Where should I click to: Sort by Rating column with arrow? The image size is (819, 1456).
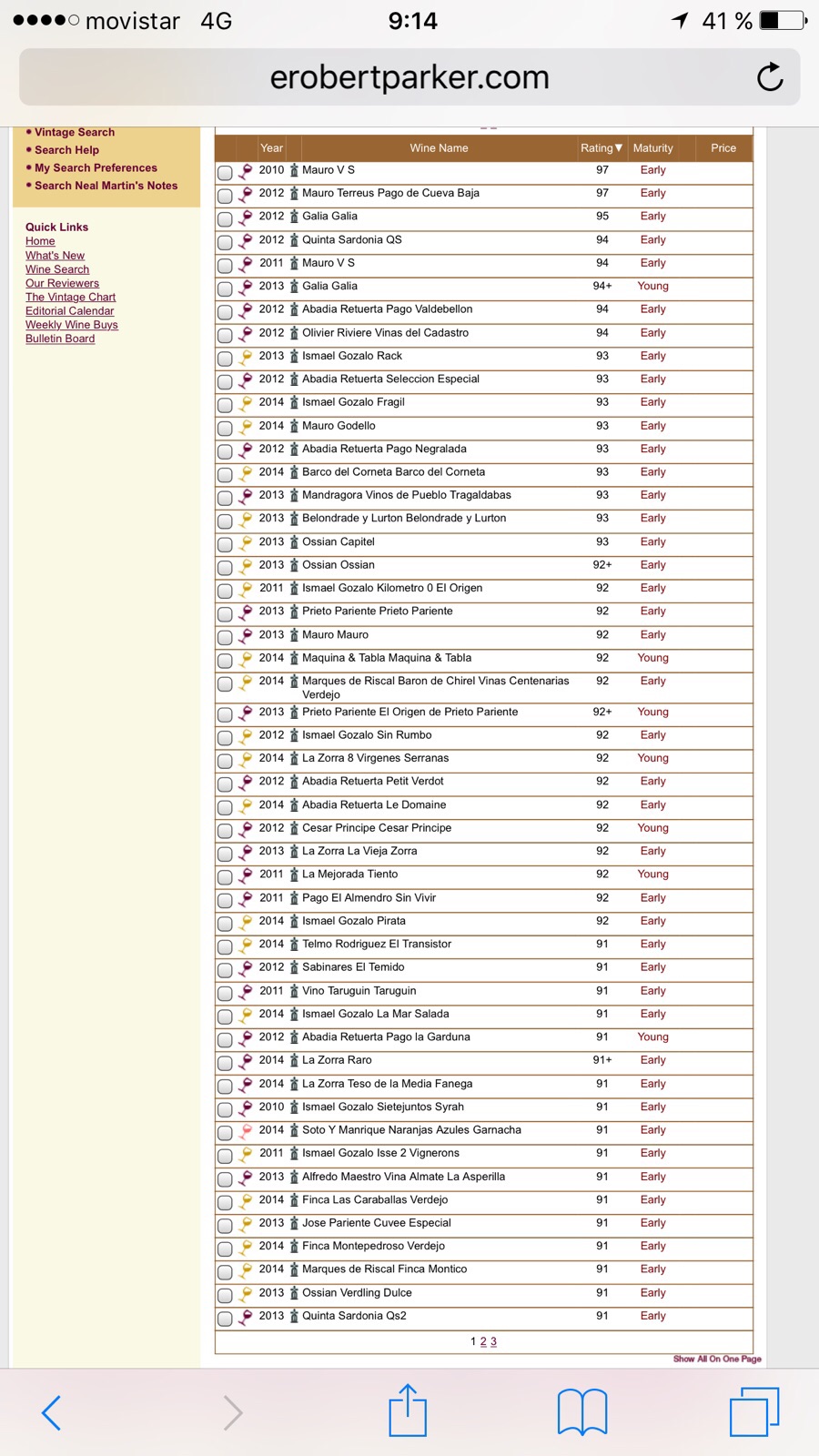coord(602,148)
